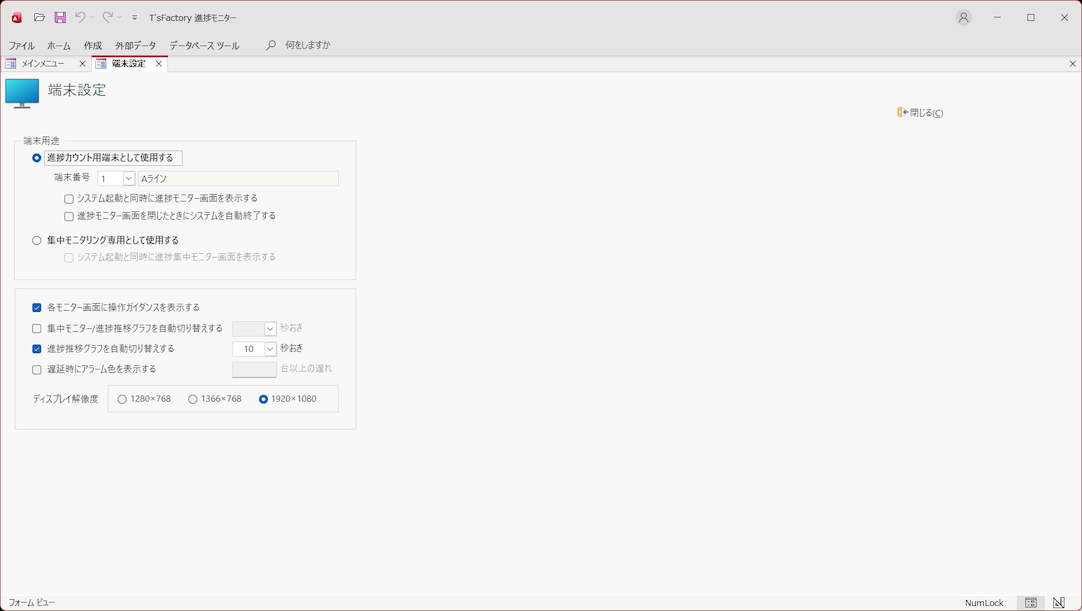The width and height of the screenshot is (1082, 611).
Task: Toggle 遅延時にアラーム色を表示する checkbox
Action: (37, 370)
